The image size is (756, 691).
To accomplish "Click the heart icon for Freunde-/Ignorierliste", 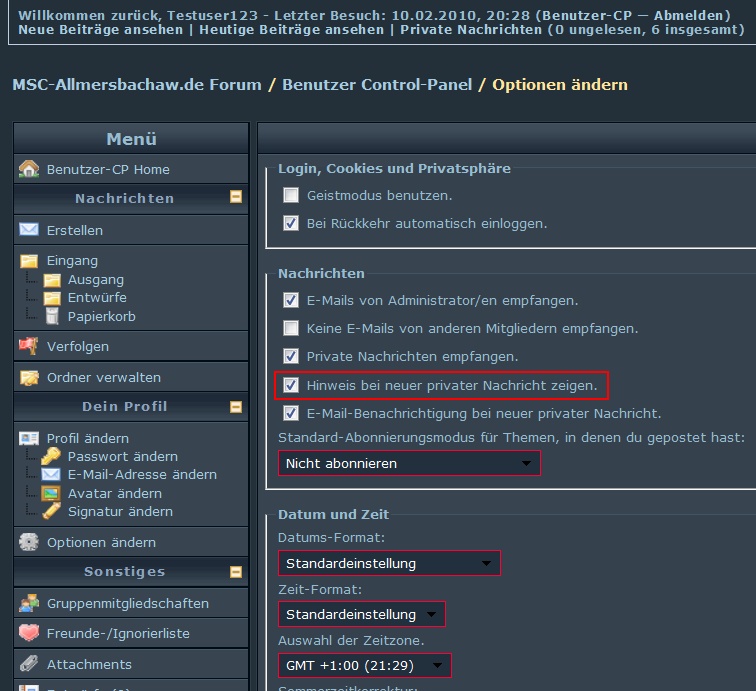I will [x=29, y=633].
